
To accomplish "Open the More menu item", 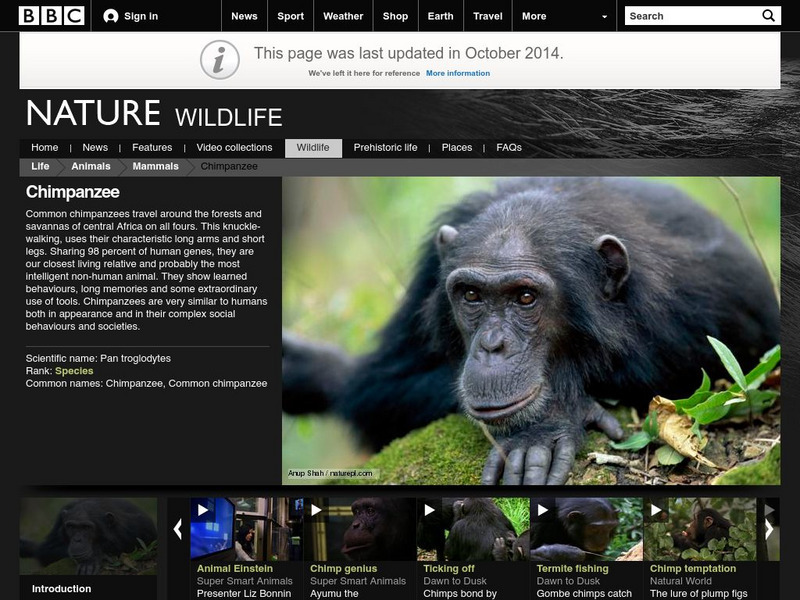I will coord(534,16).
